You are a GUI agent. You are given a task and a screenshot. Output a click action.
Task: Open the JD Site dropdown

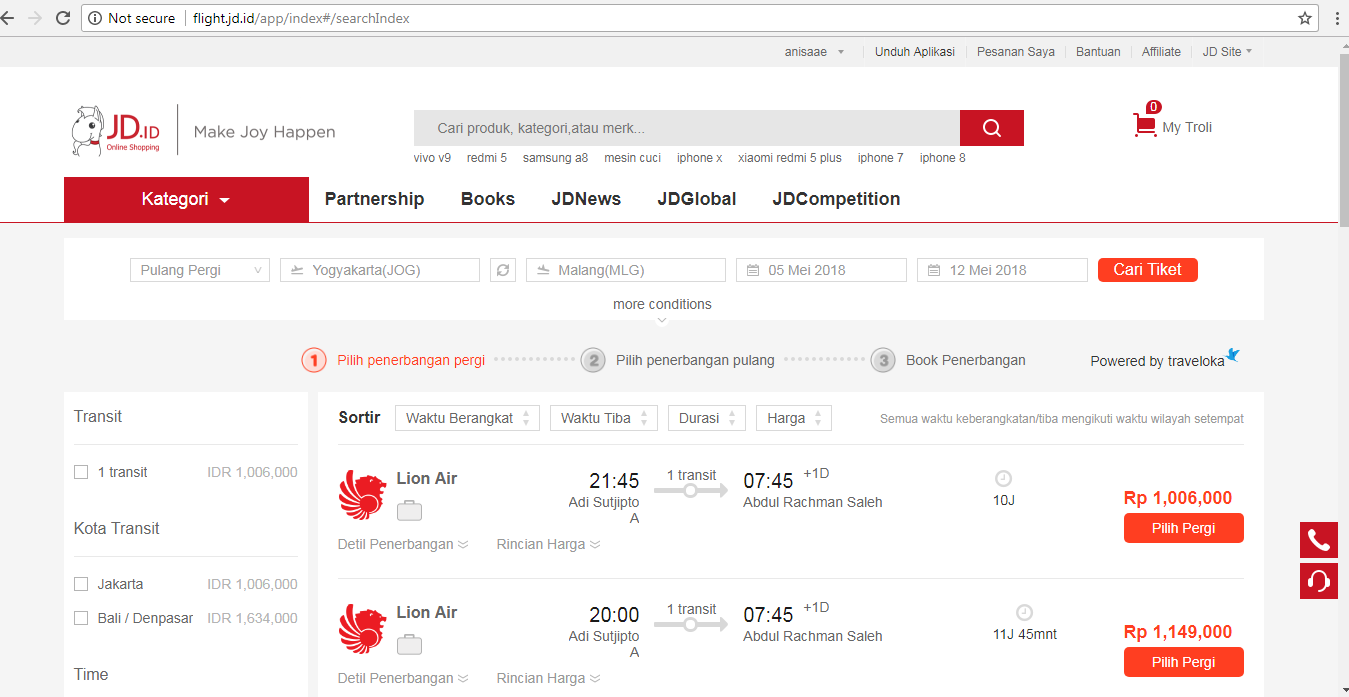pyautogui.click(x=1227, y=52)
